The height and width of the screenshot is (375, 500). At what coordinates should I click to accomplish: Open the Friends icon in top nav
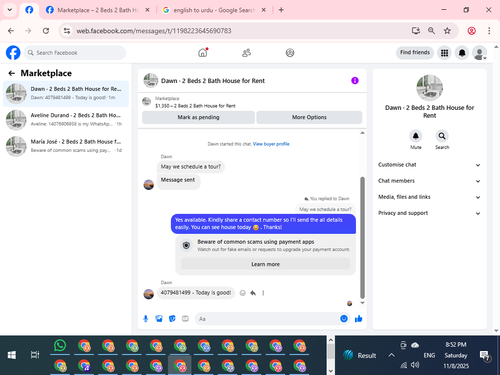click(x=246, y=53)
